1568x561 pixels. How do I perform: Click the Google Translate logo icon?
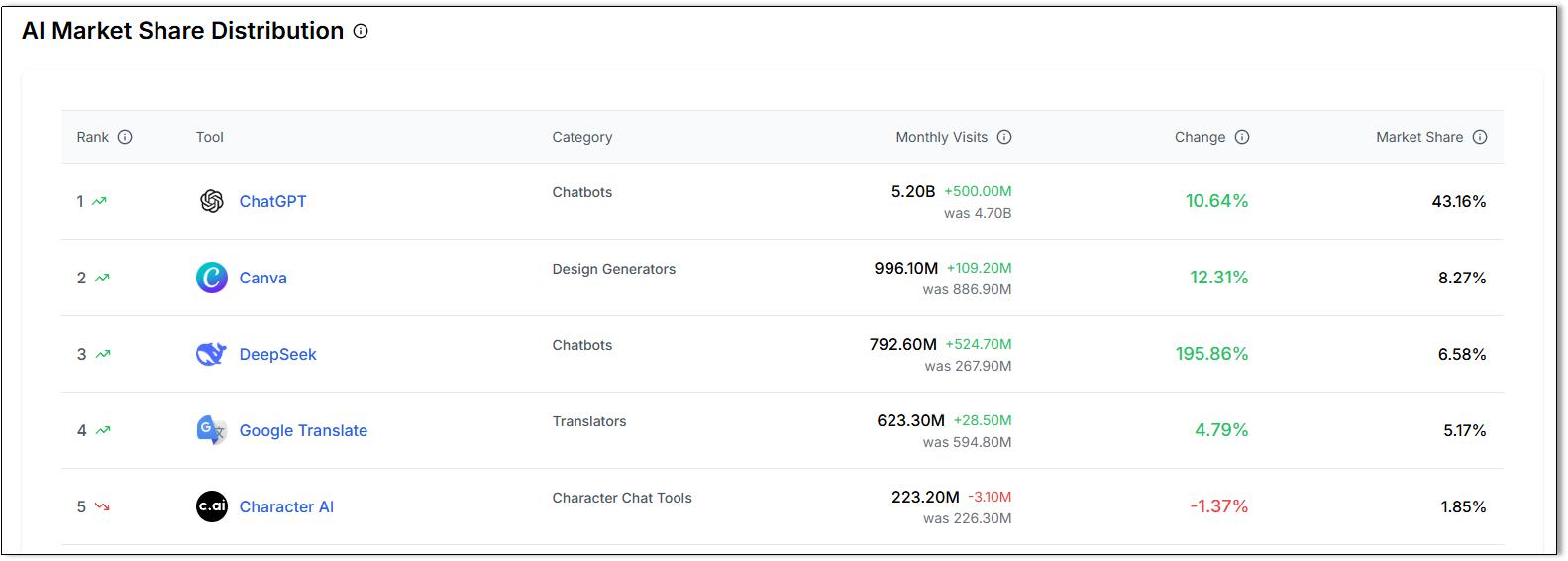(211, 430)
